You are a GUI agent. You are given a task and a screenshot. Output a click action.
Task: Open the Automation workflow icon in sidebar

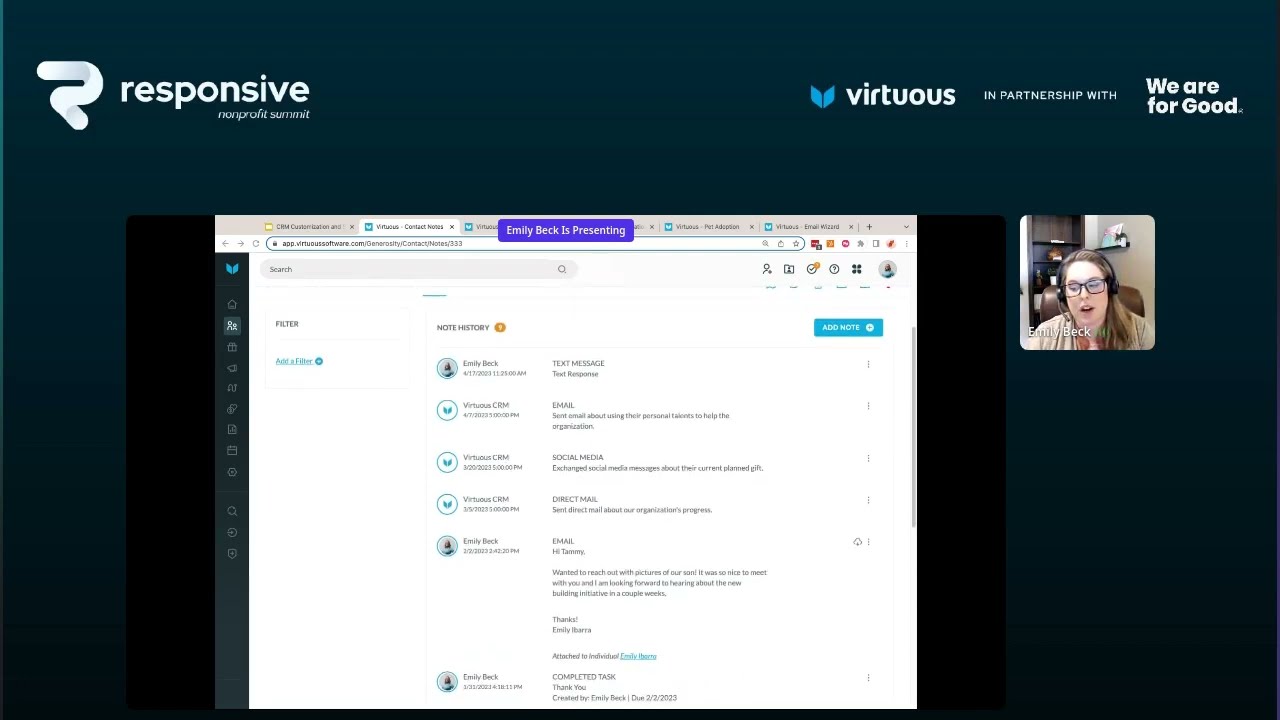point(232,388)
